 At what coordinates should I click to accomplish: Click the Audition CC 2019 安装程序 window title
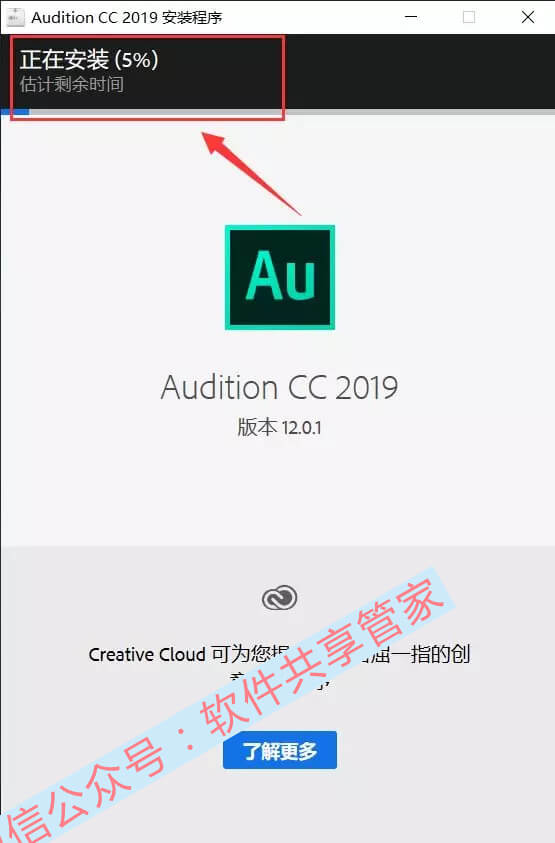click(x=127, y=18)
